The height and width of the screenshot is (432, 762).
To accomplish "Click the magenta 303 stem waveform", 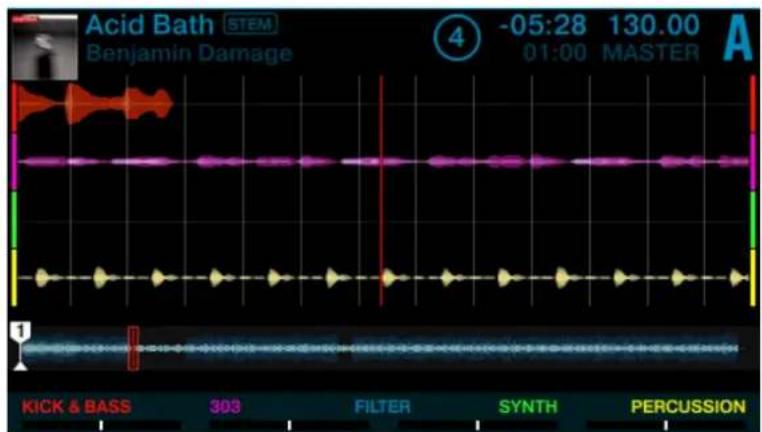I will click(384, 161).
